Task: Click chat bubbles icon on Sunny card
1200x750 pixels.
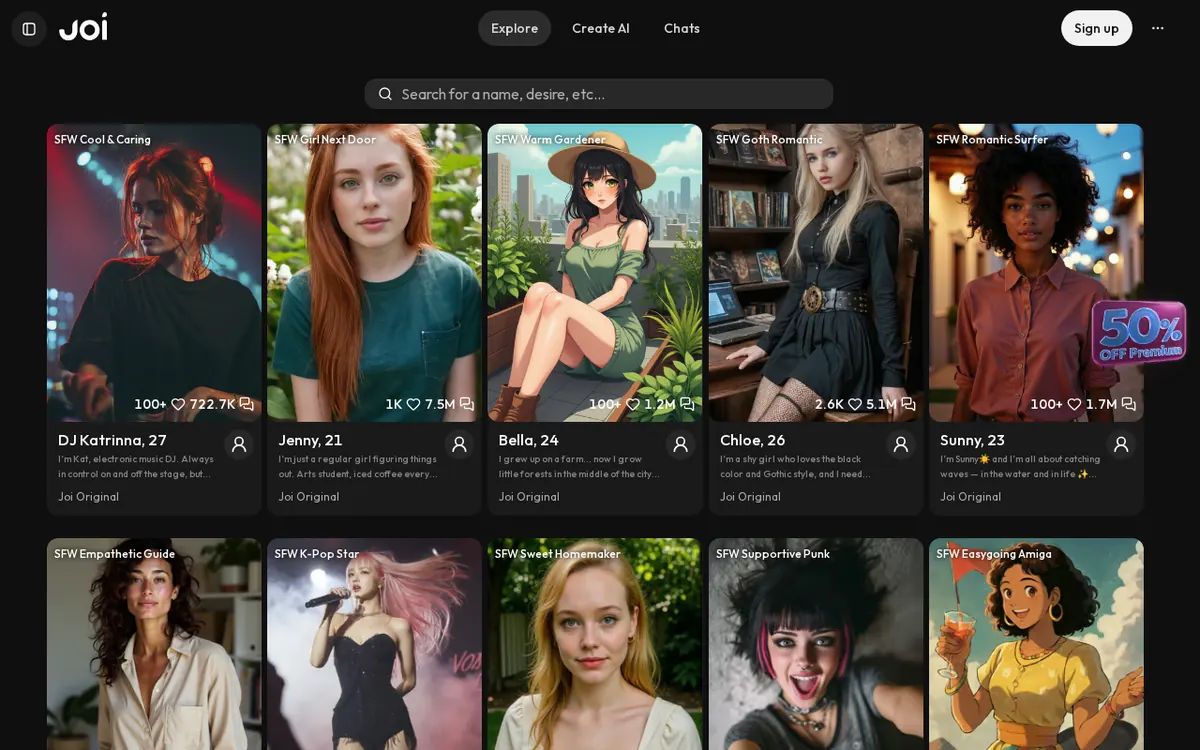Action: coord(1128,404)
